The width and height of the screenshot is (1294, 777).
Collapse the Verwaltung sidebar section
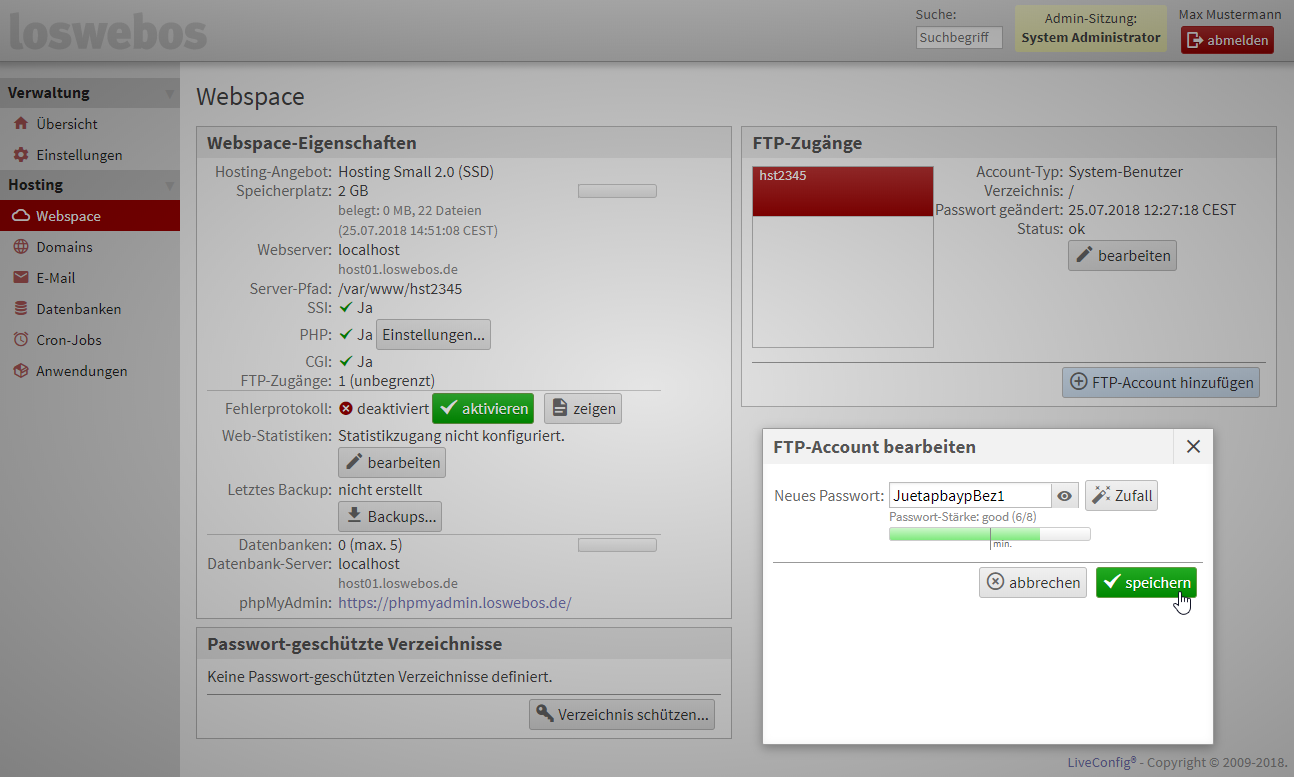169,94
